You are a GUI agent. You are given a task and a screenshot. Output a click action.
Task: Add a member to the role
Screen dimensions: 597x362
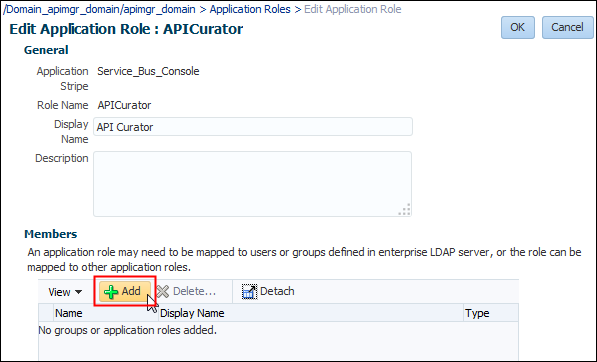pos(125,292)
